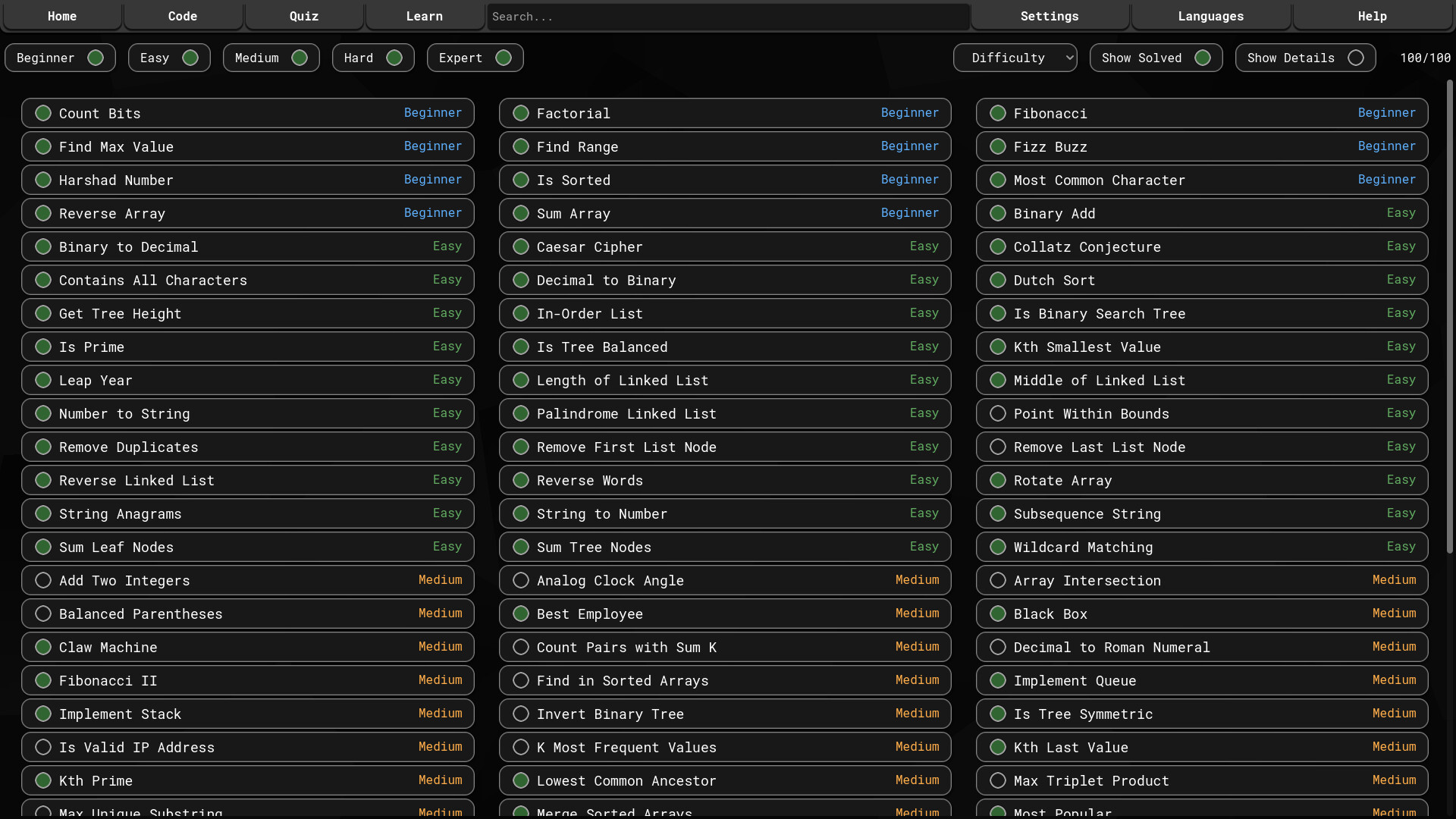The image size is (1456, 819).
Task: Switch to the Quiz tab
Action: [x=303, y=16]
